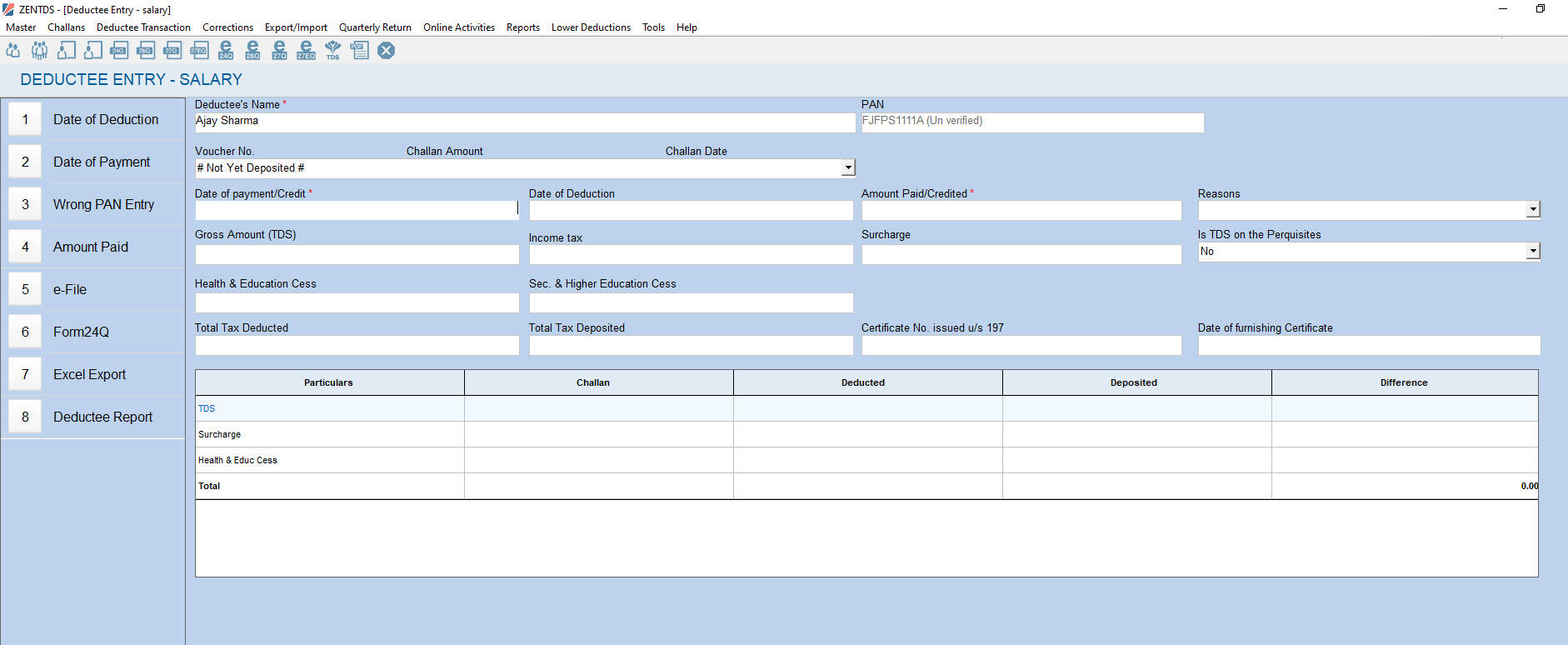Click the TDS emblem toolbar icon
Screen dimensions: 1568x645
pyautogui.click(x=332, y=51)
